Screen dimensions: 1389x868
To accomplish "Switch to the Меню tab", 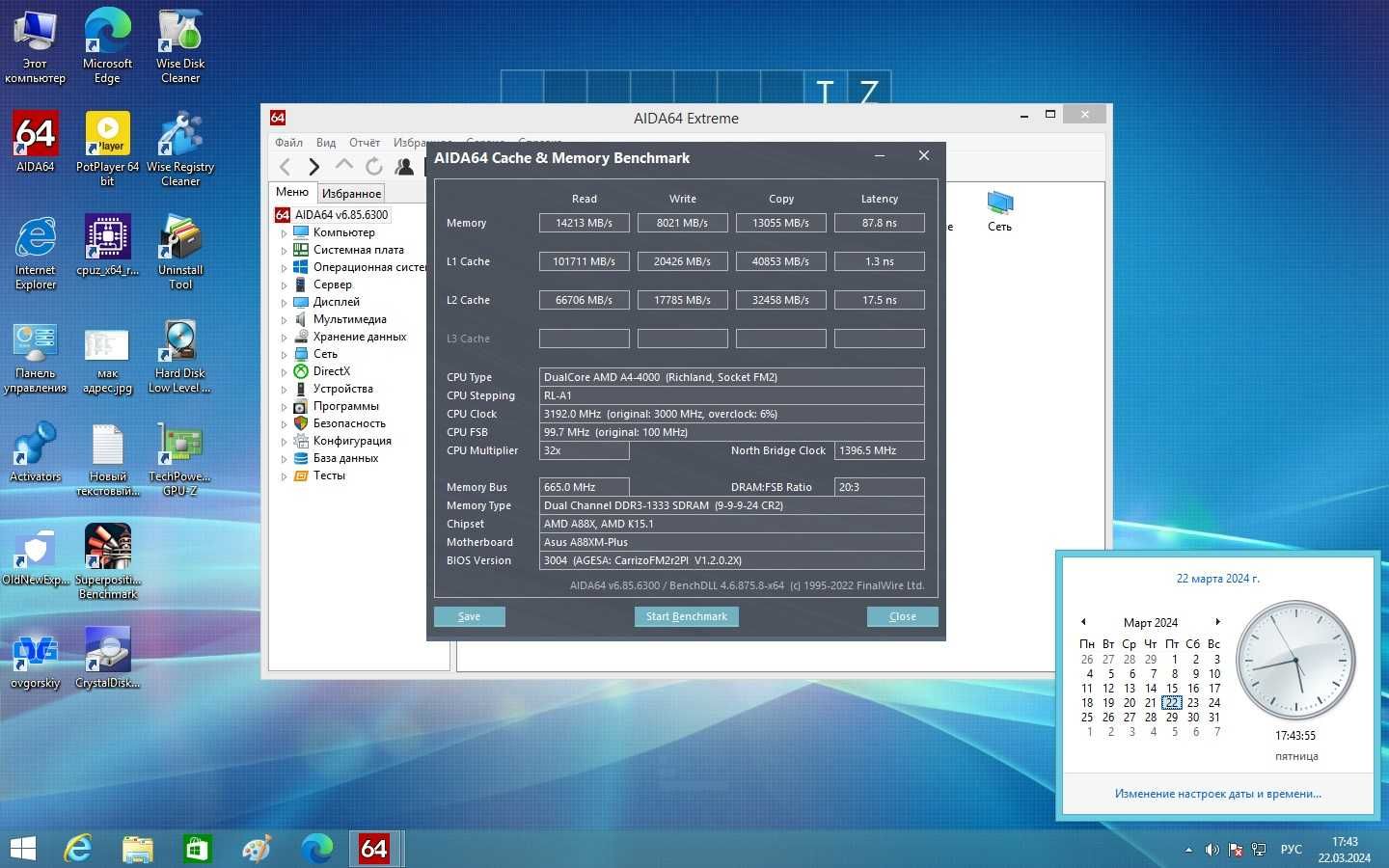I will 292,192.
